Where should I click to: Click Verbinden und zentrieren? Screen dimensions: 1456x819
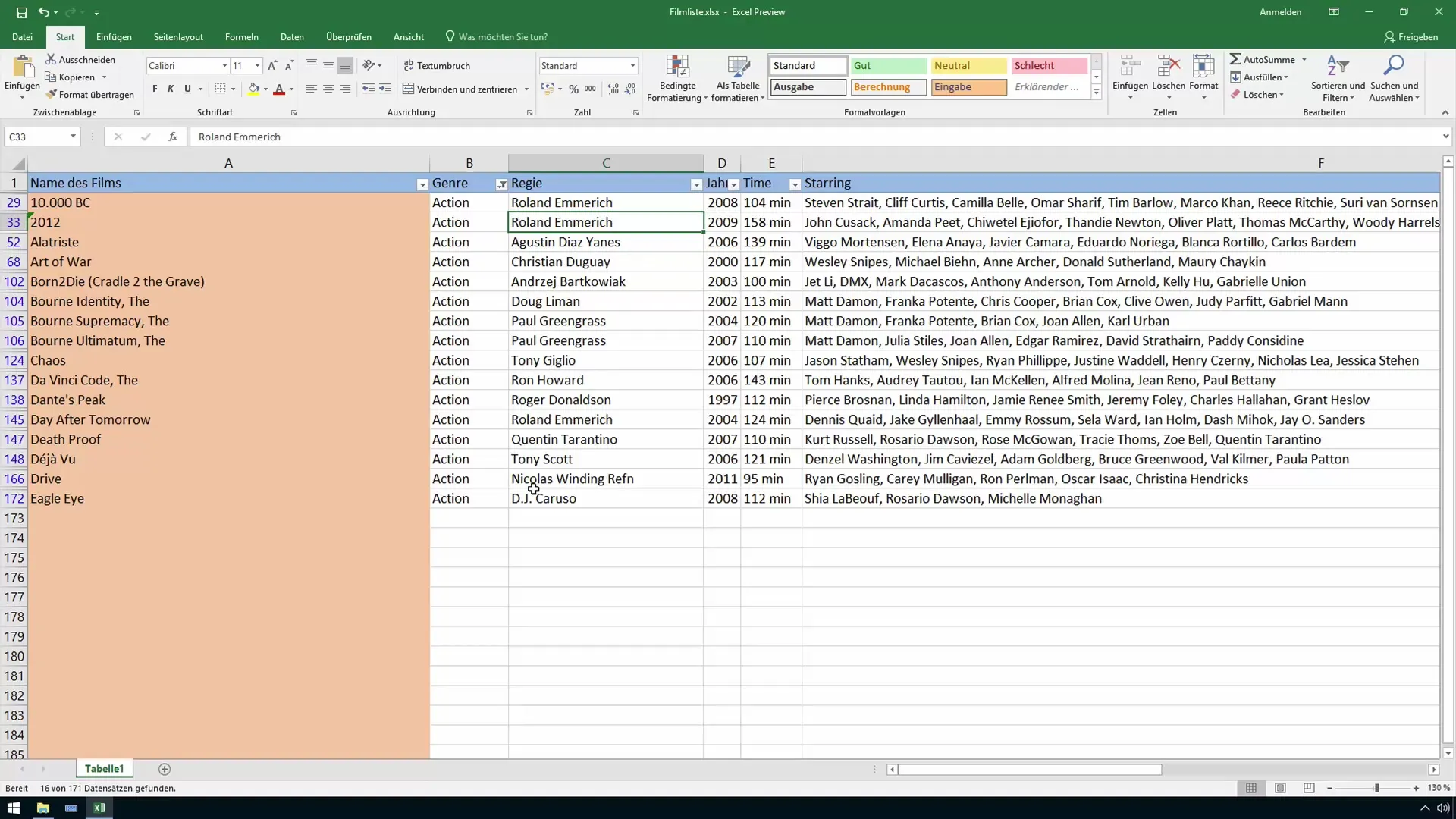[460, 89]
